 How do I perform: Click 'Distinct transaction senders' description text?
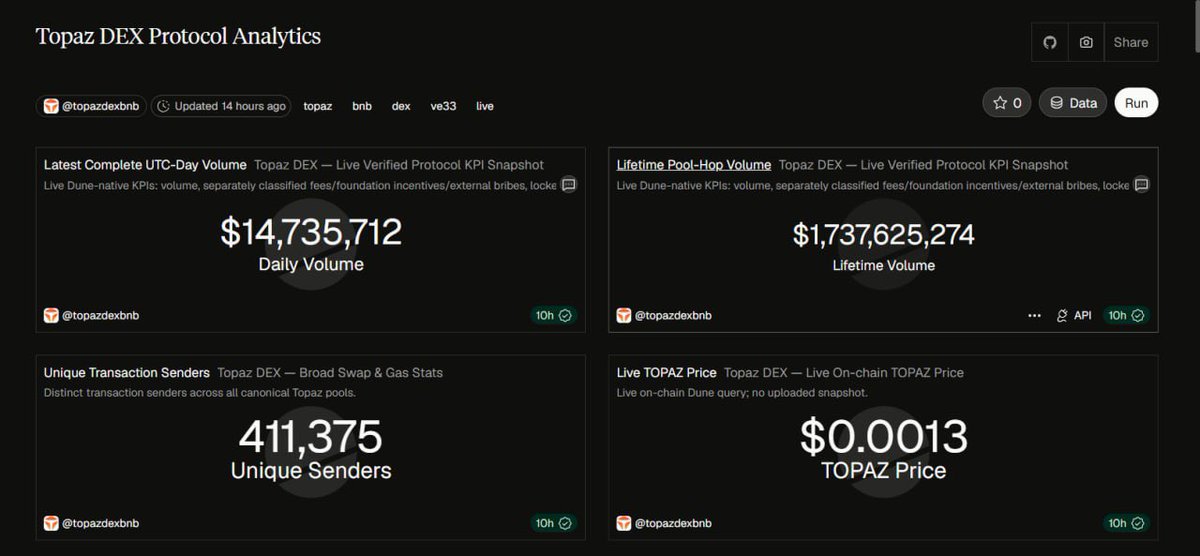tap(200, 392)
